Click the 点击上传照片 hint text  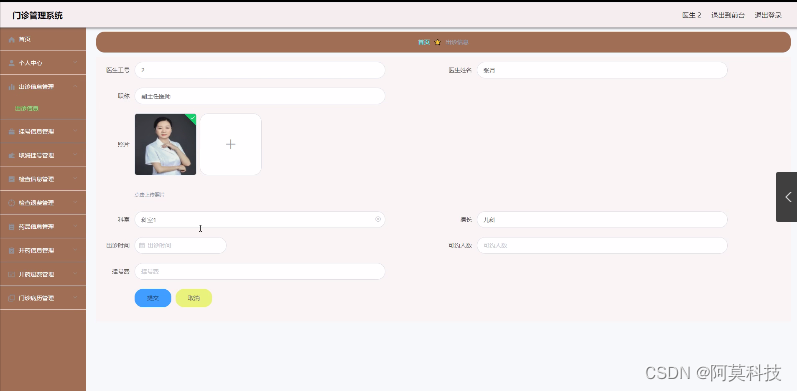pos(149,195)
